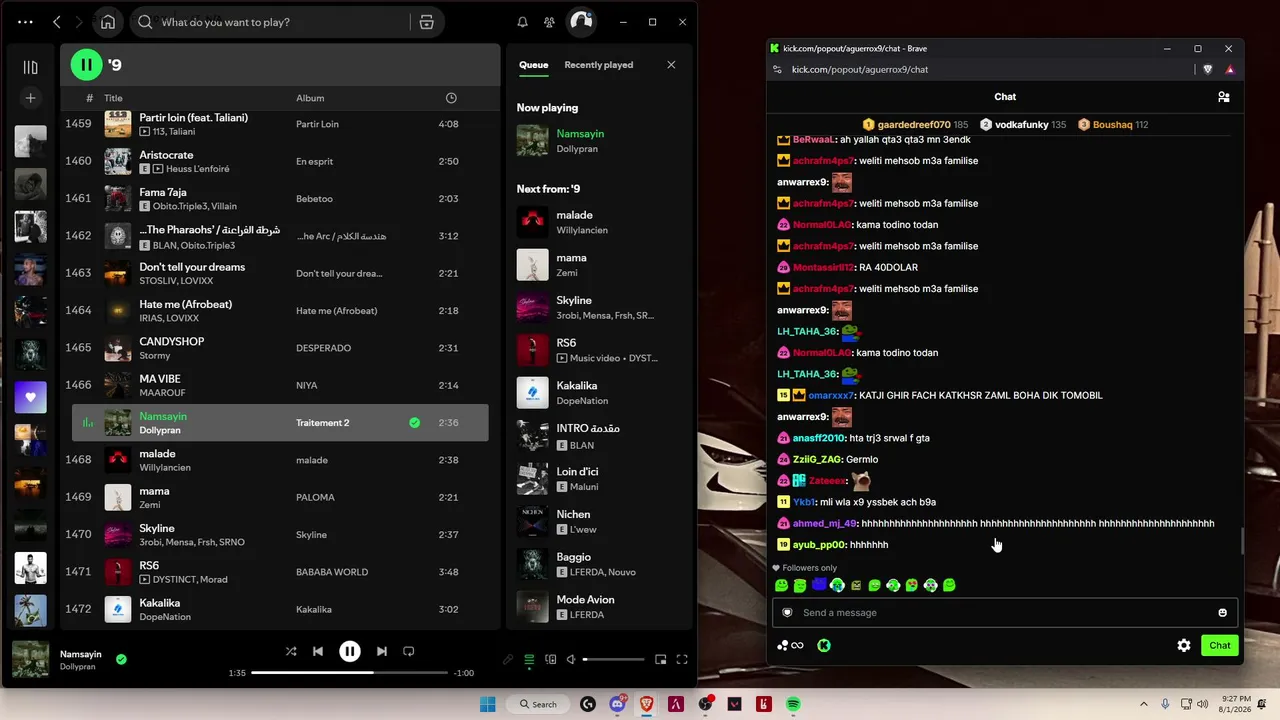Click the first green emote in quick emote row

(x=782, y=585)
